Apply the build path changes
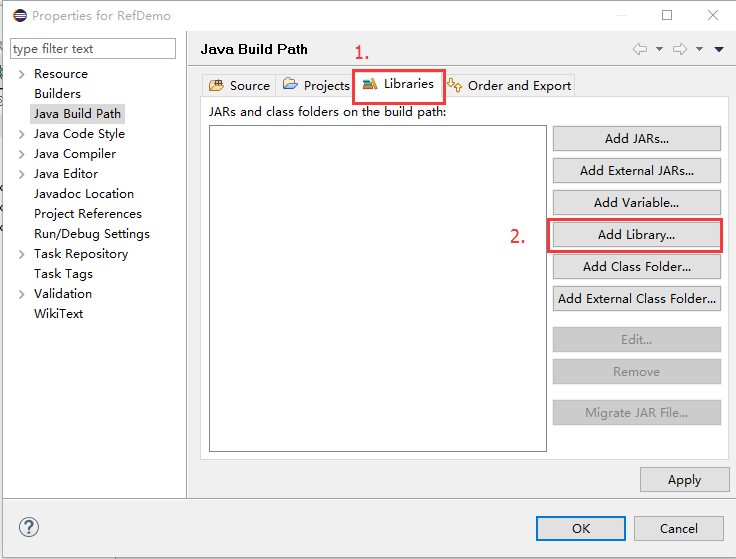The height and width of the screenshot is (559, 736). [x=684, y=480]
